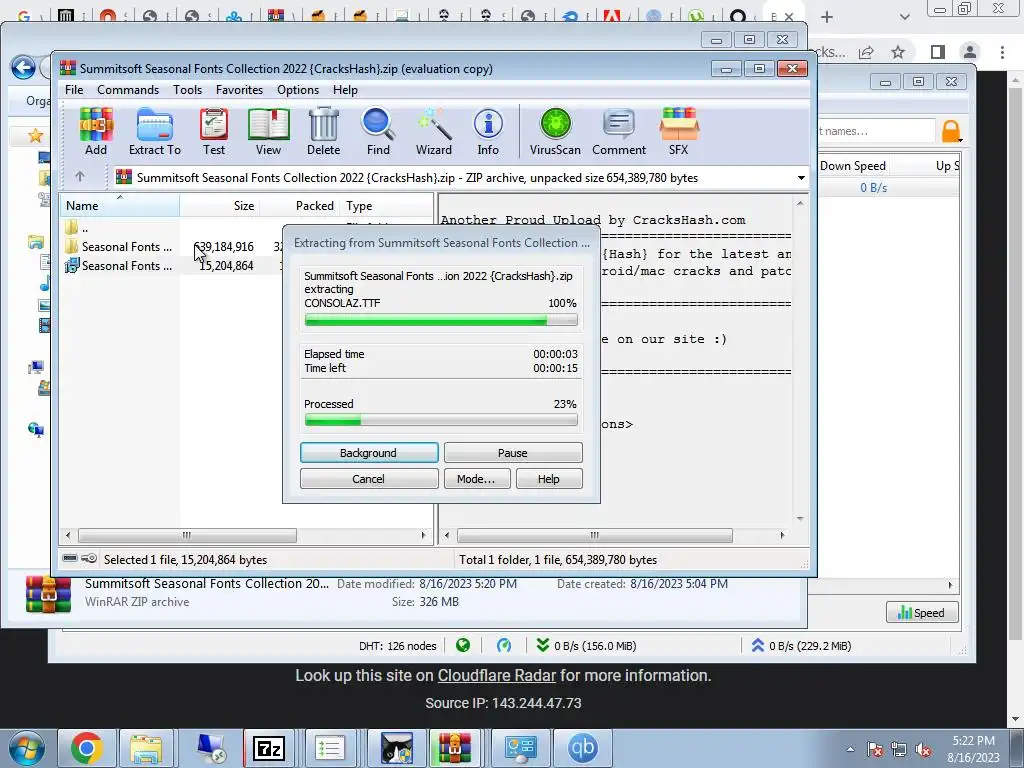This screenshot has width=1024, height=768.
Task: Open Chrome three-dot menu
Action: pyautogui.click(x=1002, y=52)
